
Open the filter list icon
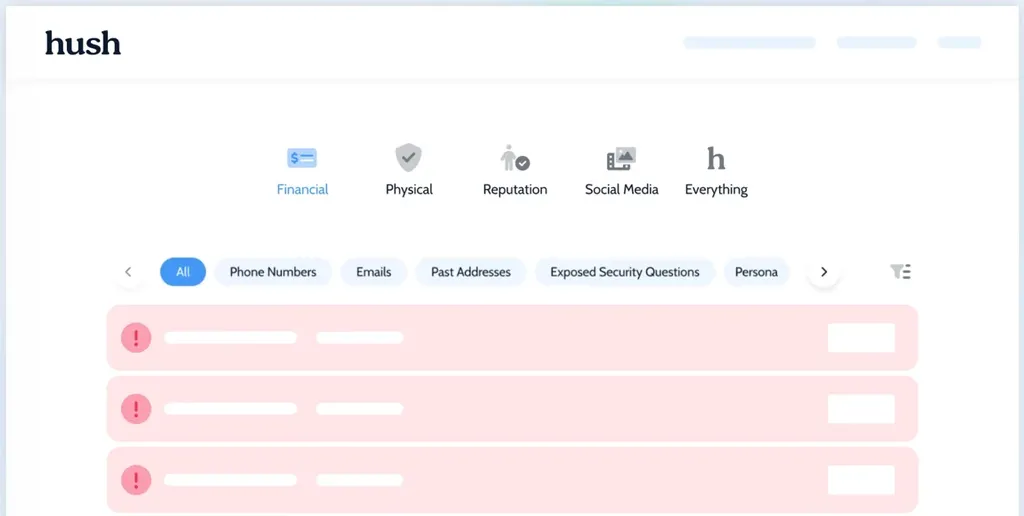pos(901,272)
